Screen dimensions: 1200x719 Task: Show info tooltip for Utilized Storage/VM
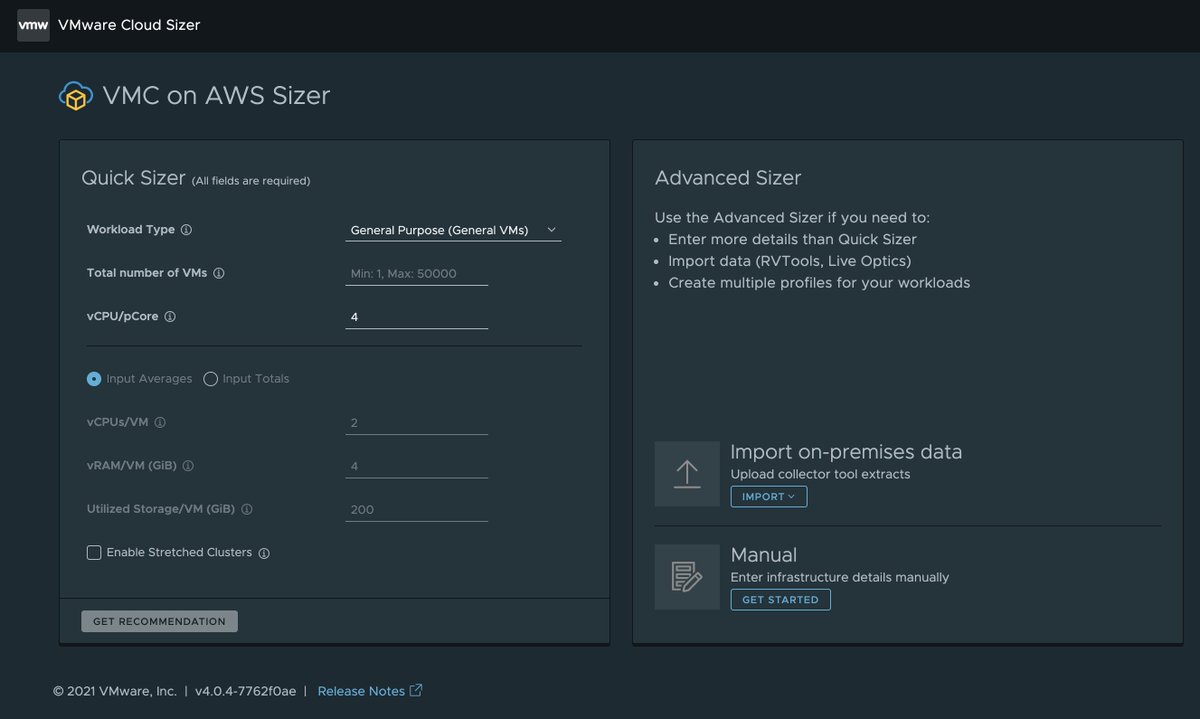click(247, 509)
